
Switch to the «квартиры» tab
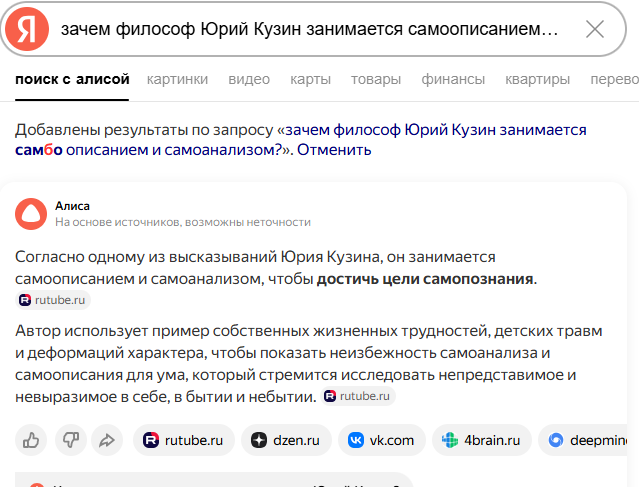pyautogui.click(x=538, y=79)
